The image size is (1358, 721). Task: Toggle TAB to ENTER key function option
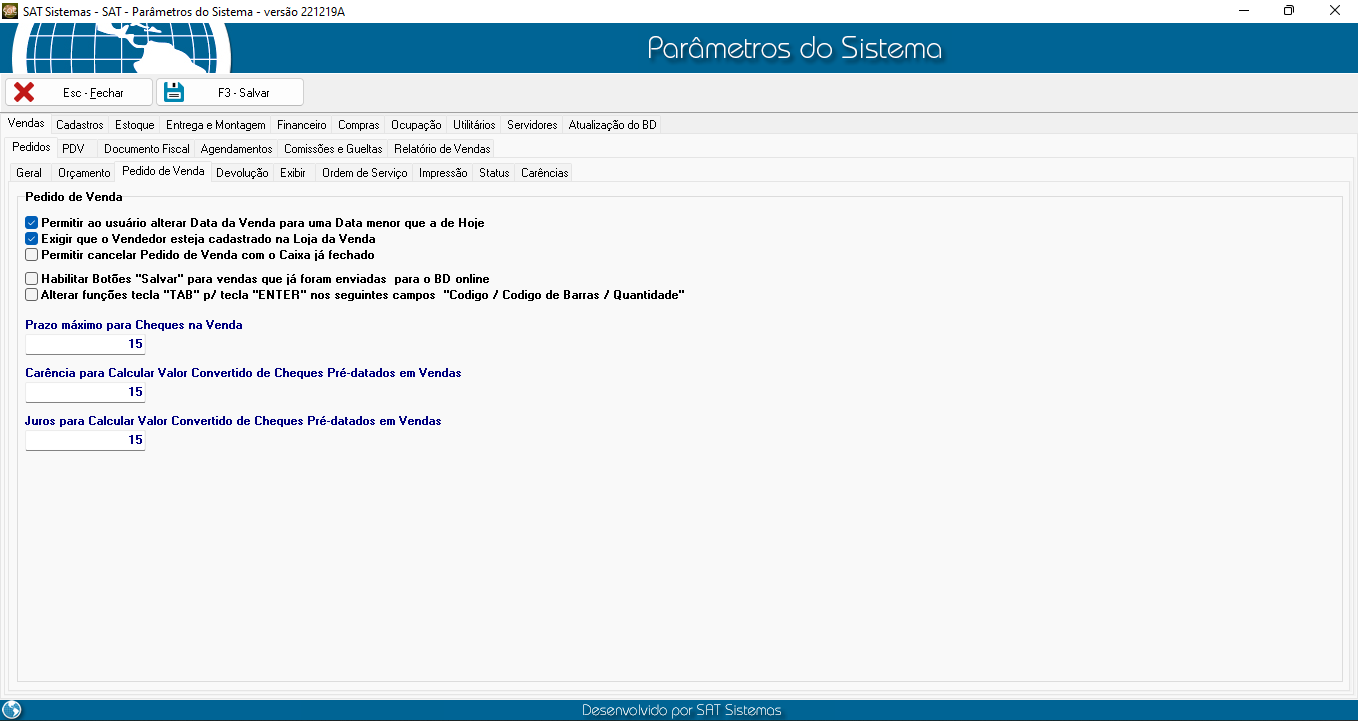coord(32,295)
